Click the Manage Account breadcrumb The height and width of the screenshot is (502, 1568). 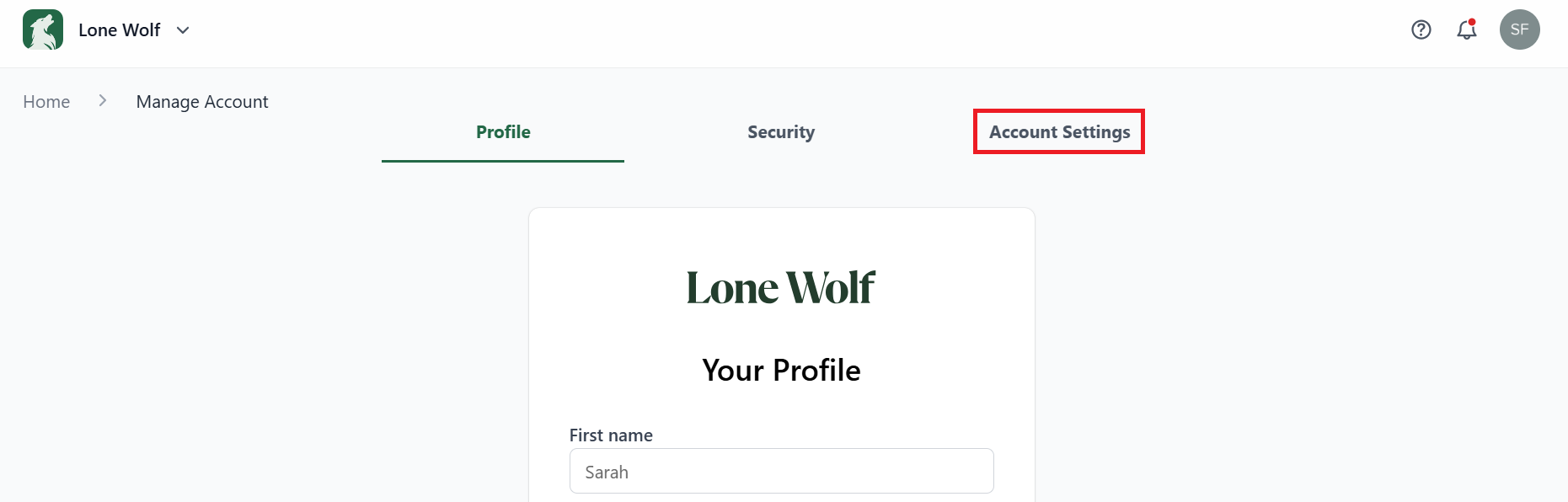tap(201, 101)
